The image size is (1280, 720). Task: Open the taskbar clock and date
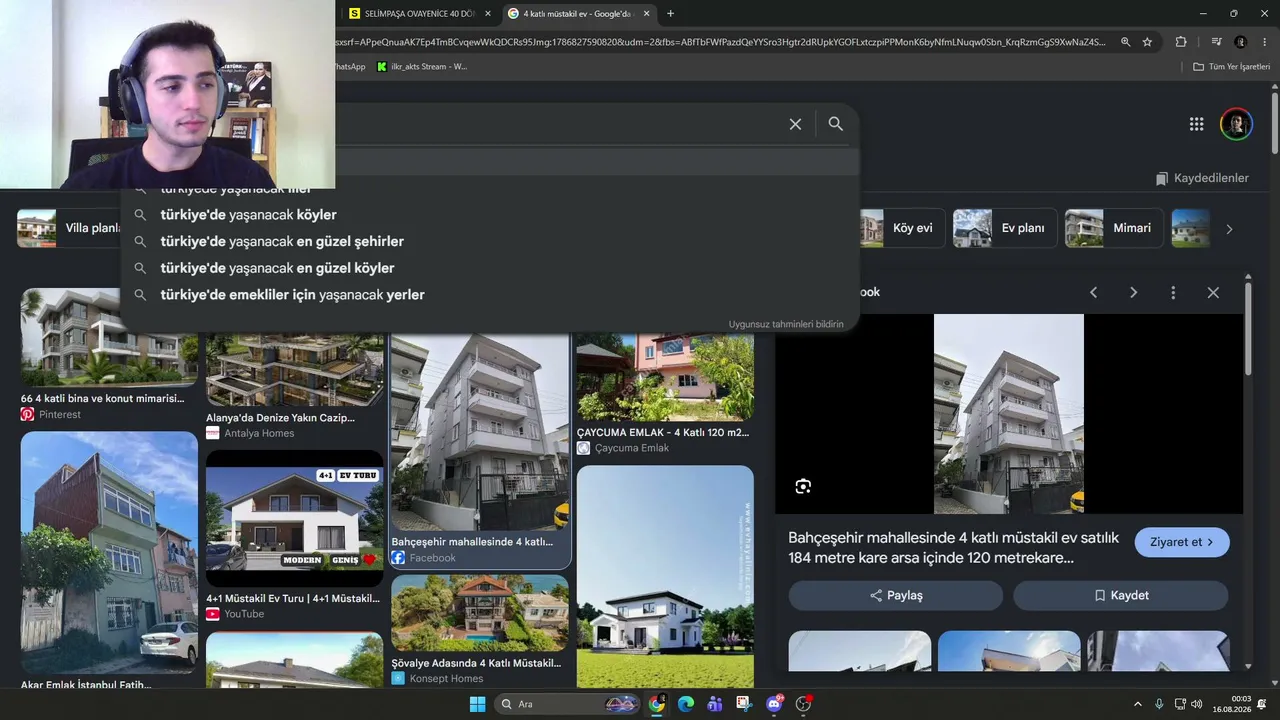1232,704
